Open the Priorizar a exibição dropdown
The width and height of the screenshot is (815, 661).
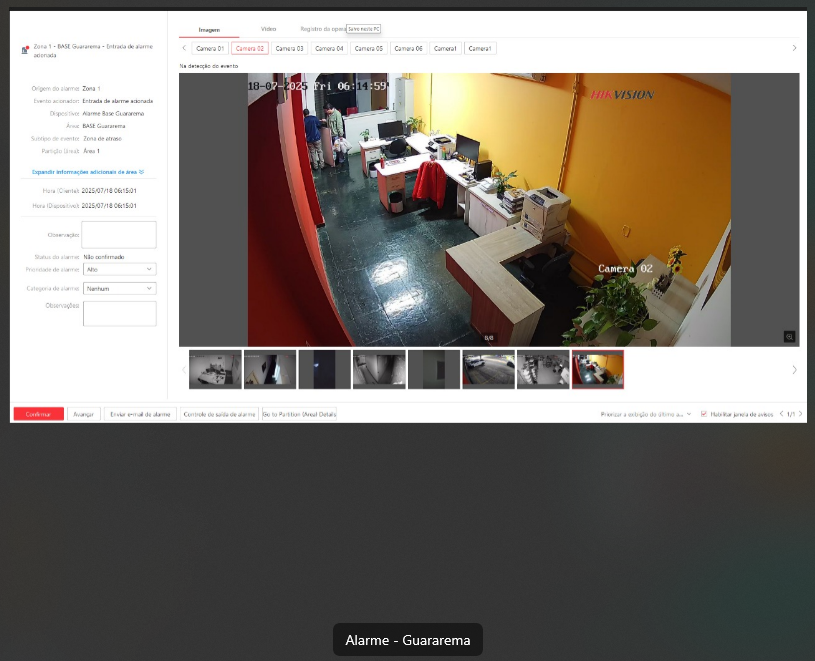pyautogui.click(x=645, y=413)
